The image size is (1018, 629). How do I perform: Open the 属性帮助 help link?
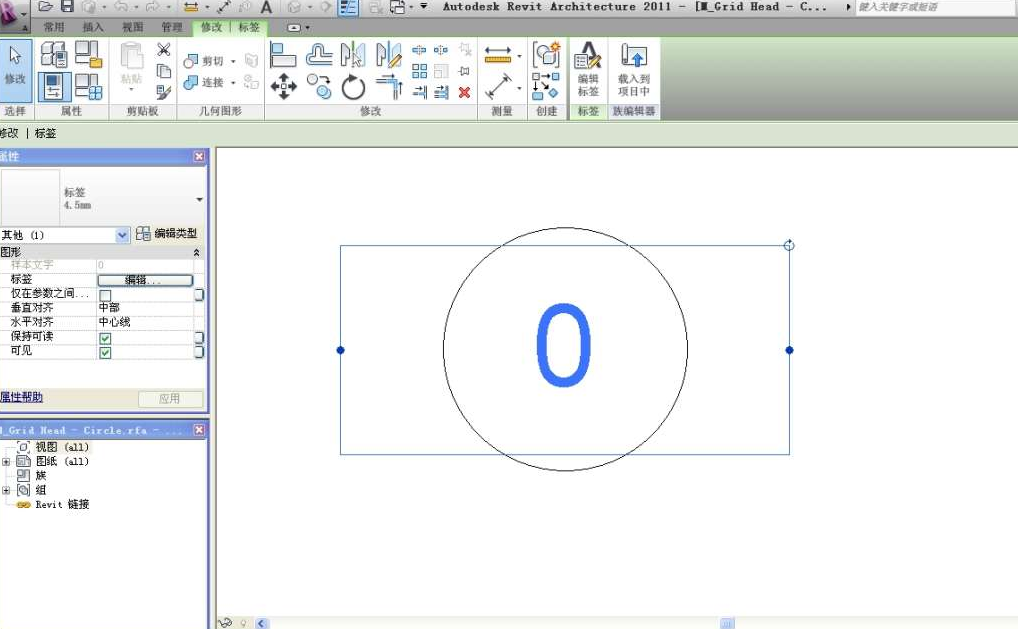click(x=21, y=397)
